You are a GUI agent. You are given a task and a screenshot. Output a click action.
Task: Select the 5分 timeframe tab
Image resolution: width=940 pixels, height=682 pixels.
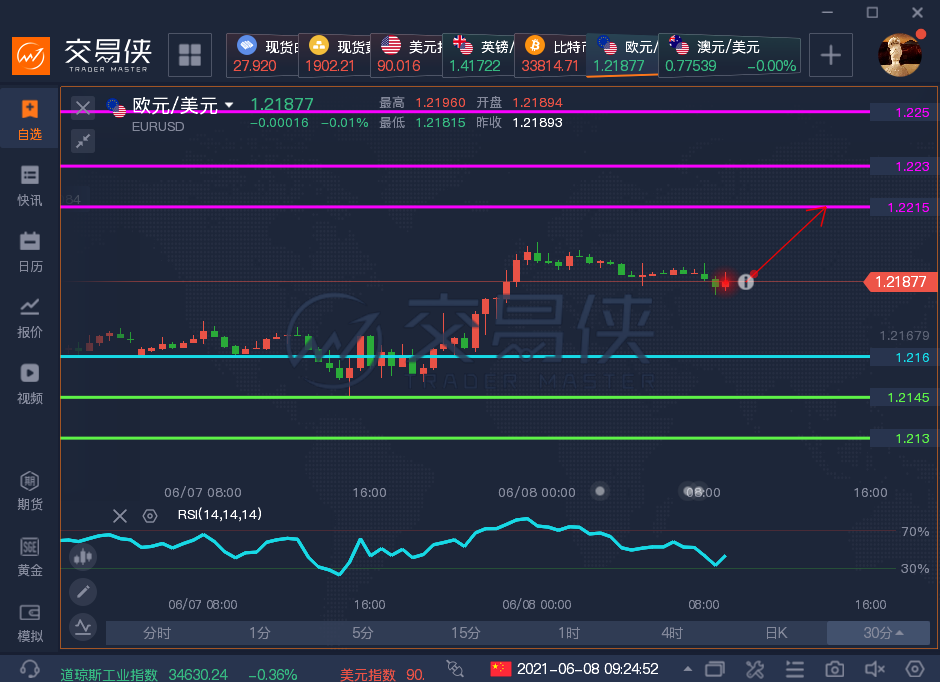click(363, 633)
